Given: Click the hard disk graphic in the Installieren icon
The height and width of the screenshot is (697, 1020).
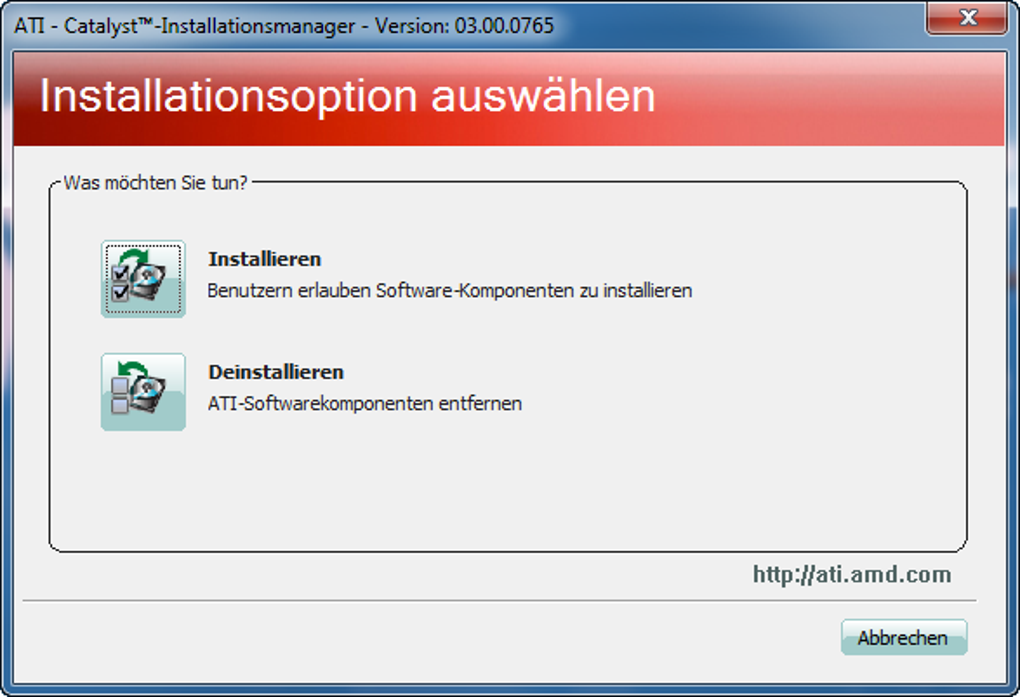Looking at the screenshot, I should (148, 282).
